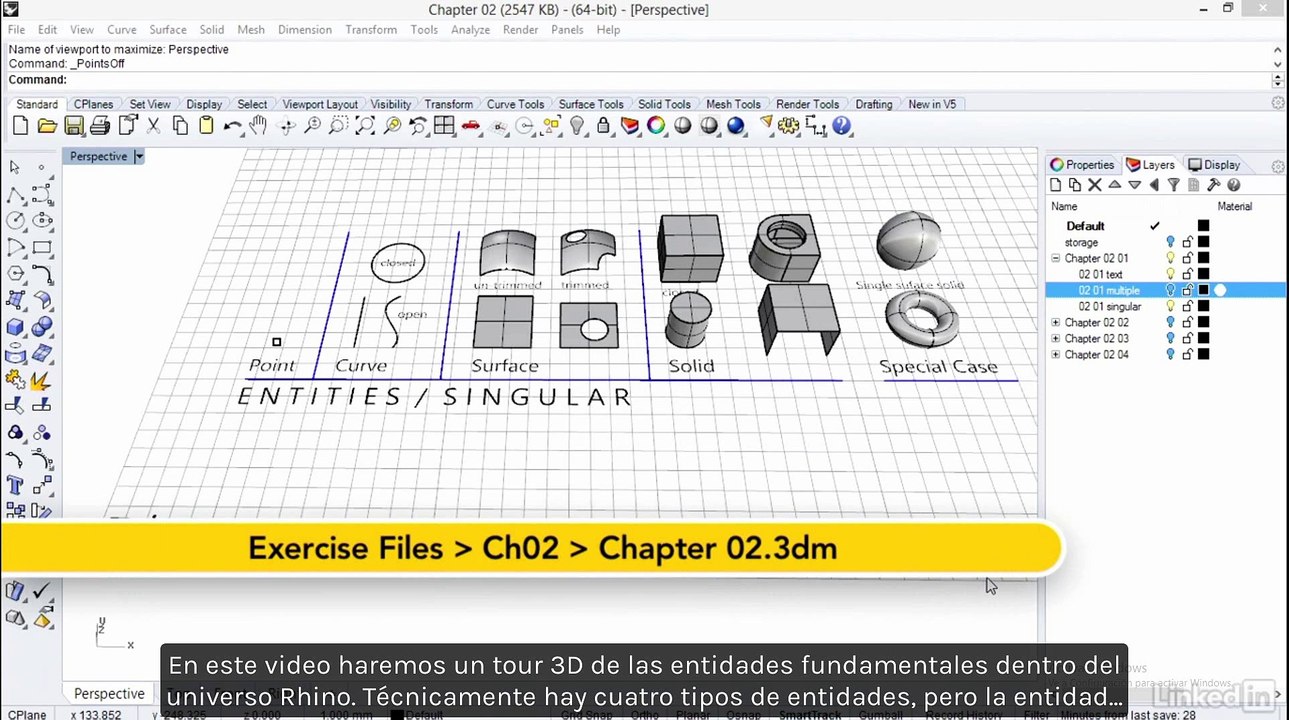Move layer up with the up triangle
1289x720 pixels.
point(1114,185)
